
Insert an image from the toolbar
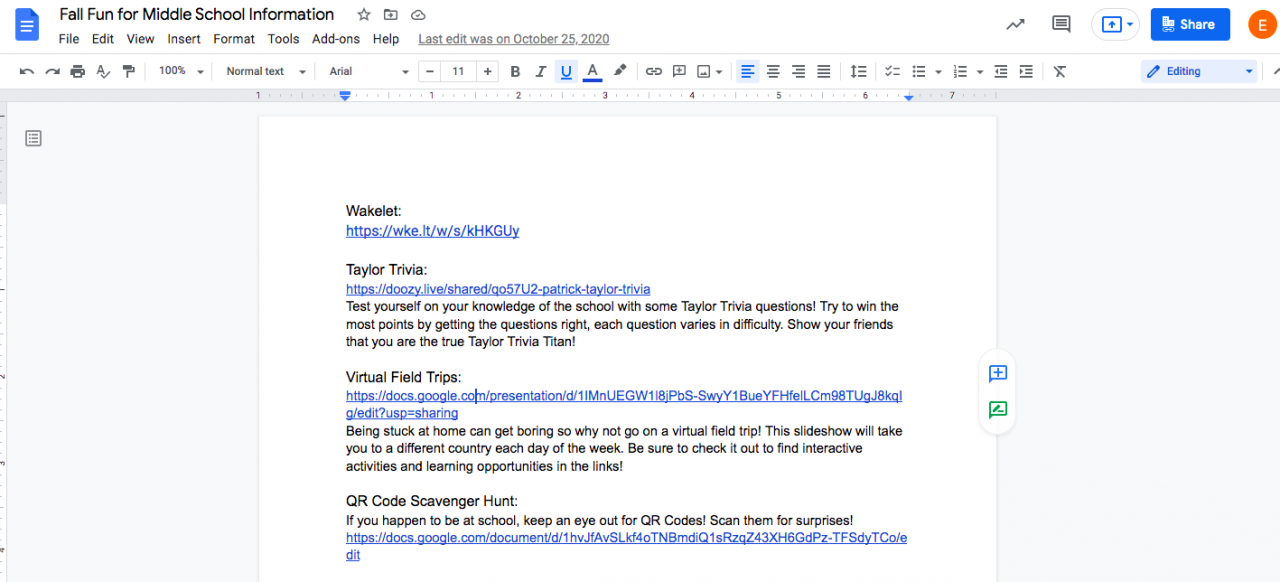[704, 71]
